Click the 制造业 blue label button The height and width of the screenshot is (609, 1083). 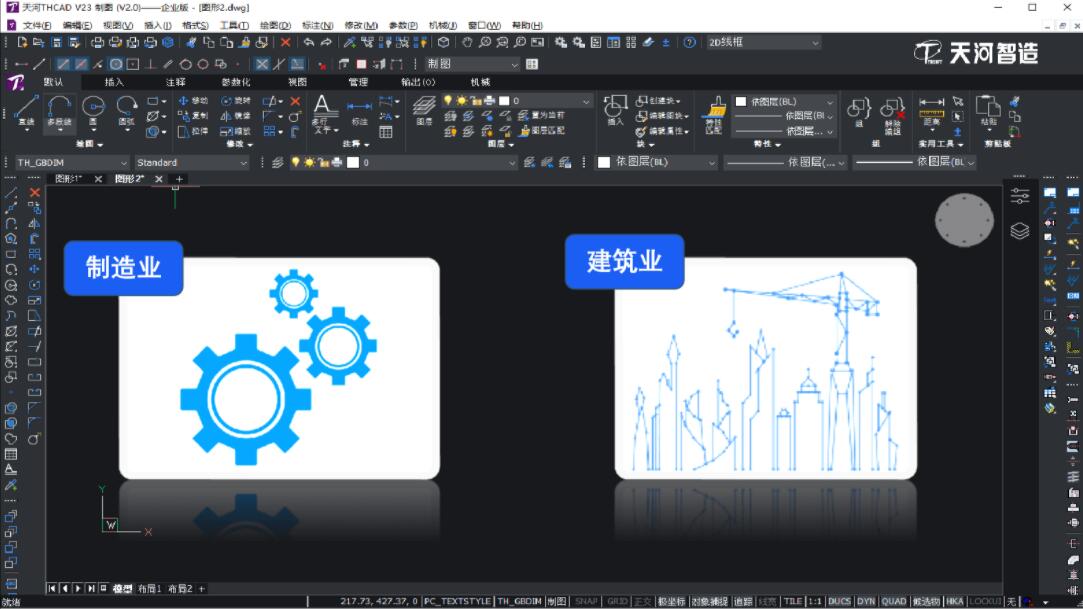coord(124,268)
